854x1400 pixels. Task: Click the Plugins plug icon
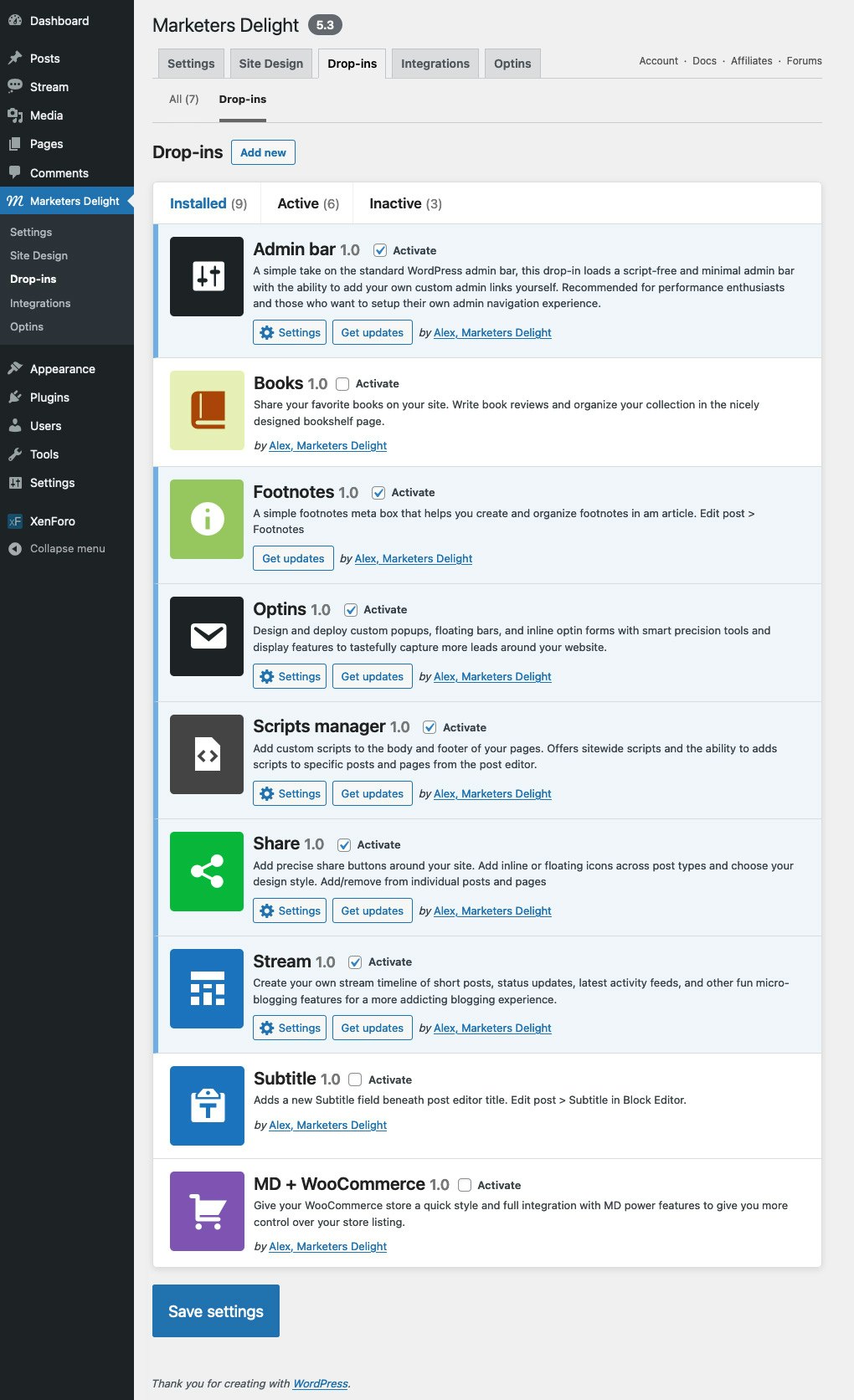click(x=15, y=397)
